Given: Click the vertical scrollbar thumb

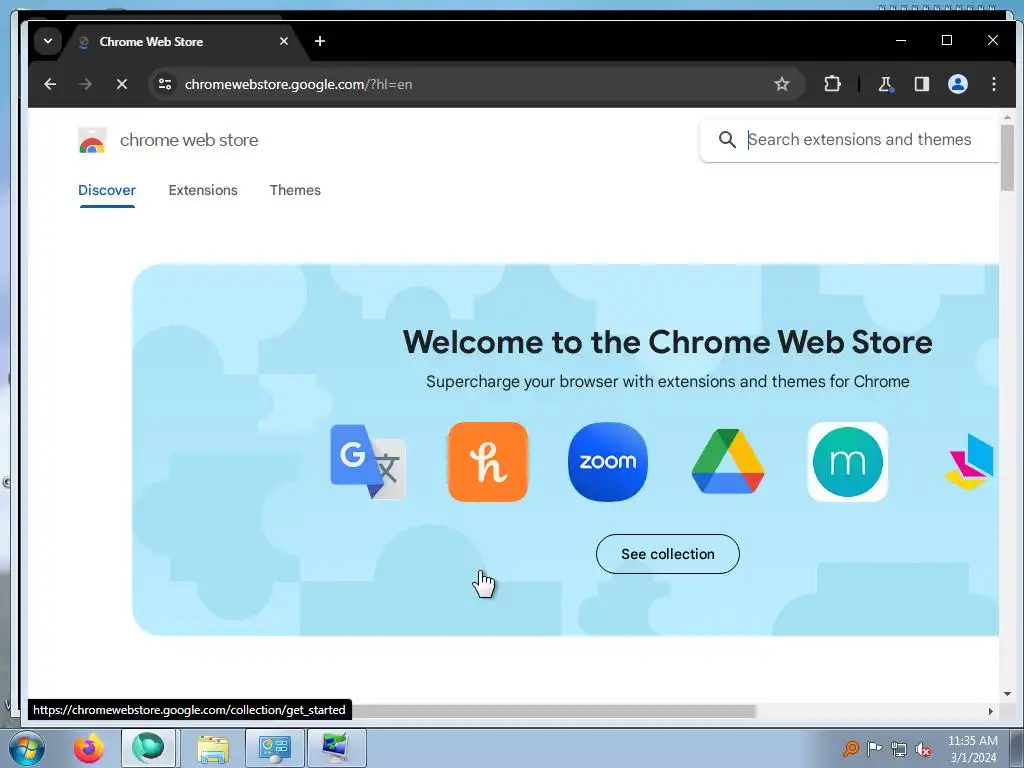Looking at the screenshot, I should pos(1007,158).
